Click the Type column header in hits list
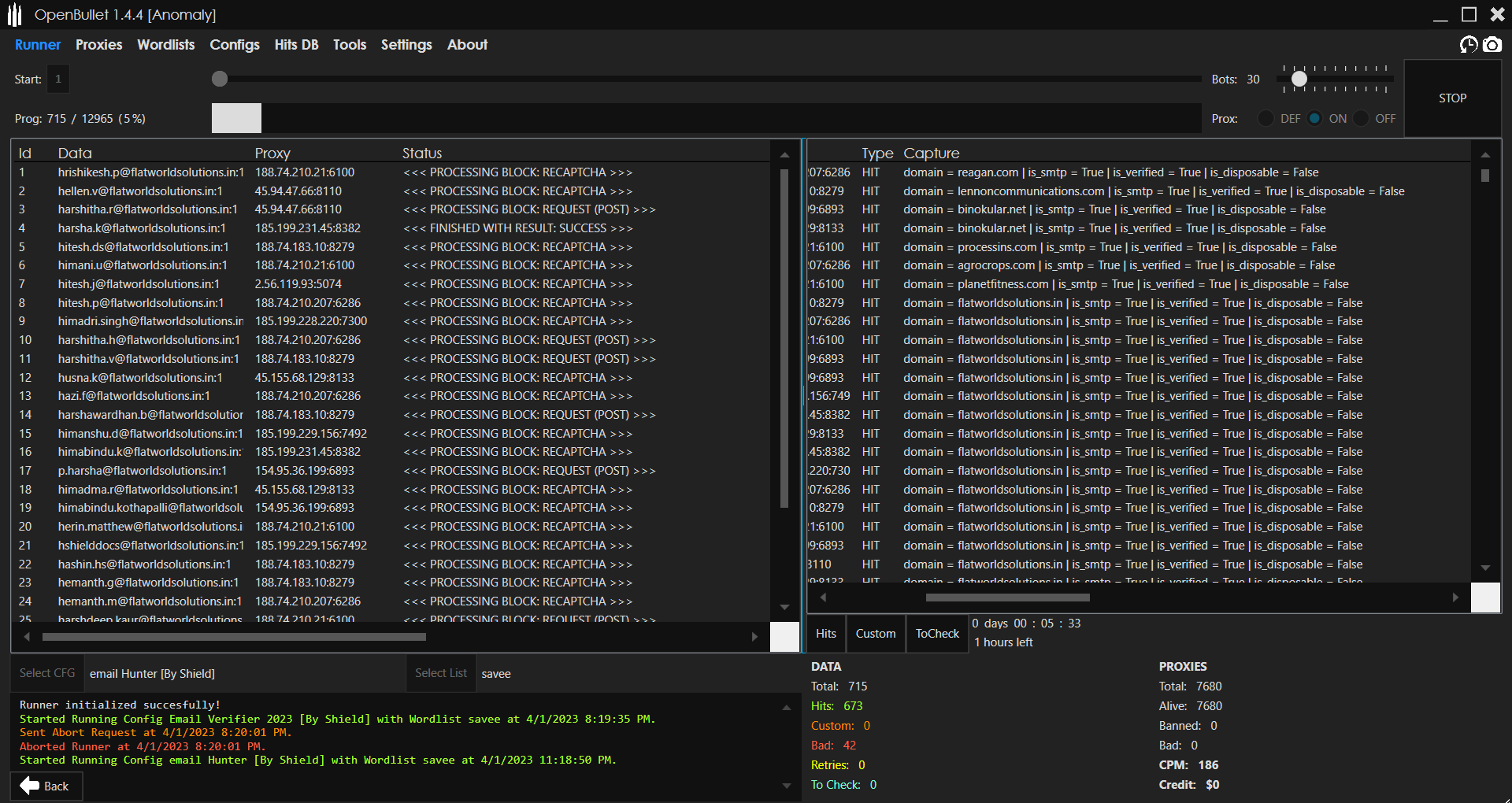 pyautogui.click(x=877, y=154)
